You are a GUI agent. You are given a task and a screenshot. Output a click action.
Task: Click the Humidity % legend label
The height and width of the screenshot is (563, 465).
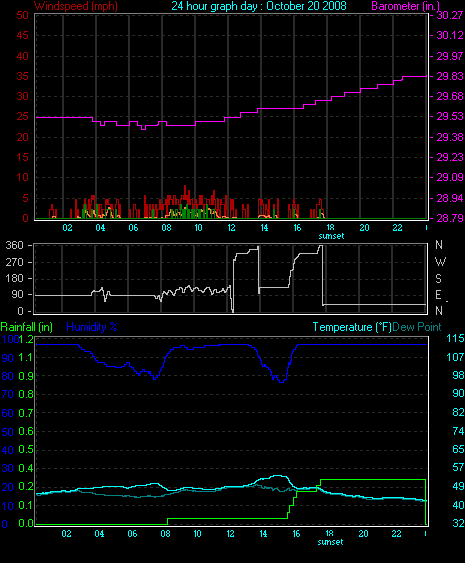[x=92, y=327]
